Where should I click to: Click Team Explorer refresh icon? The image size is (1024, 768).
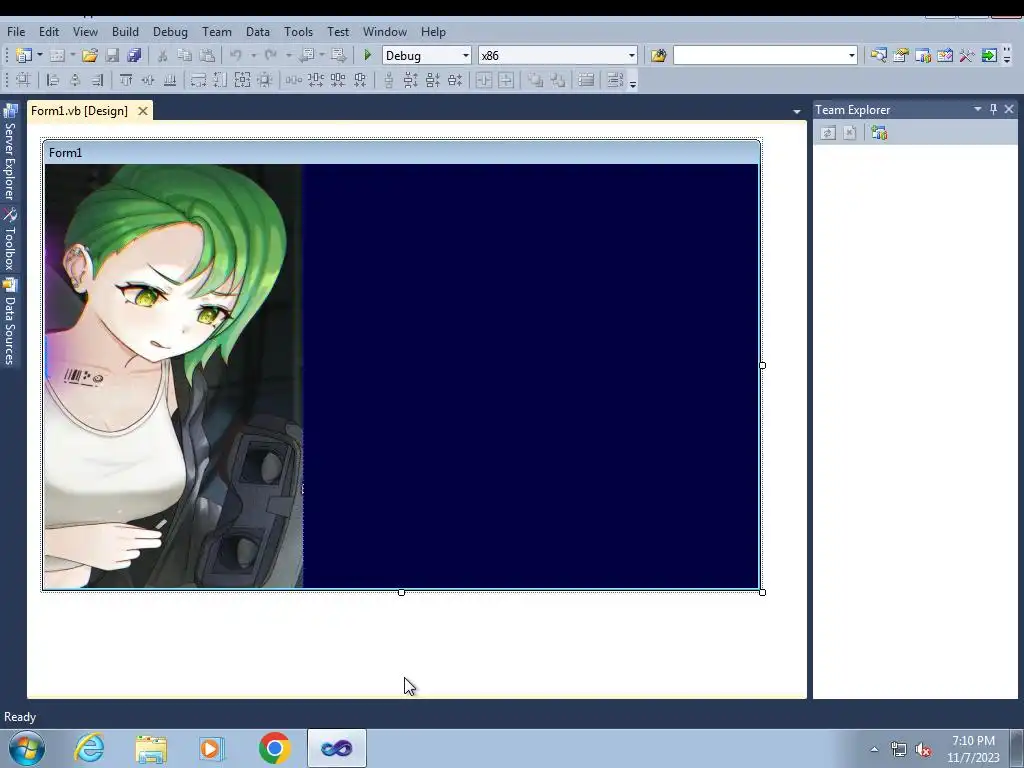828,133
